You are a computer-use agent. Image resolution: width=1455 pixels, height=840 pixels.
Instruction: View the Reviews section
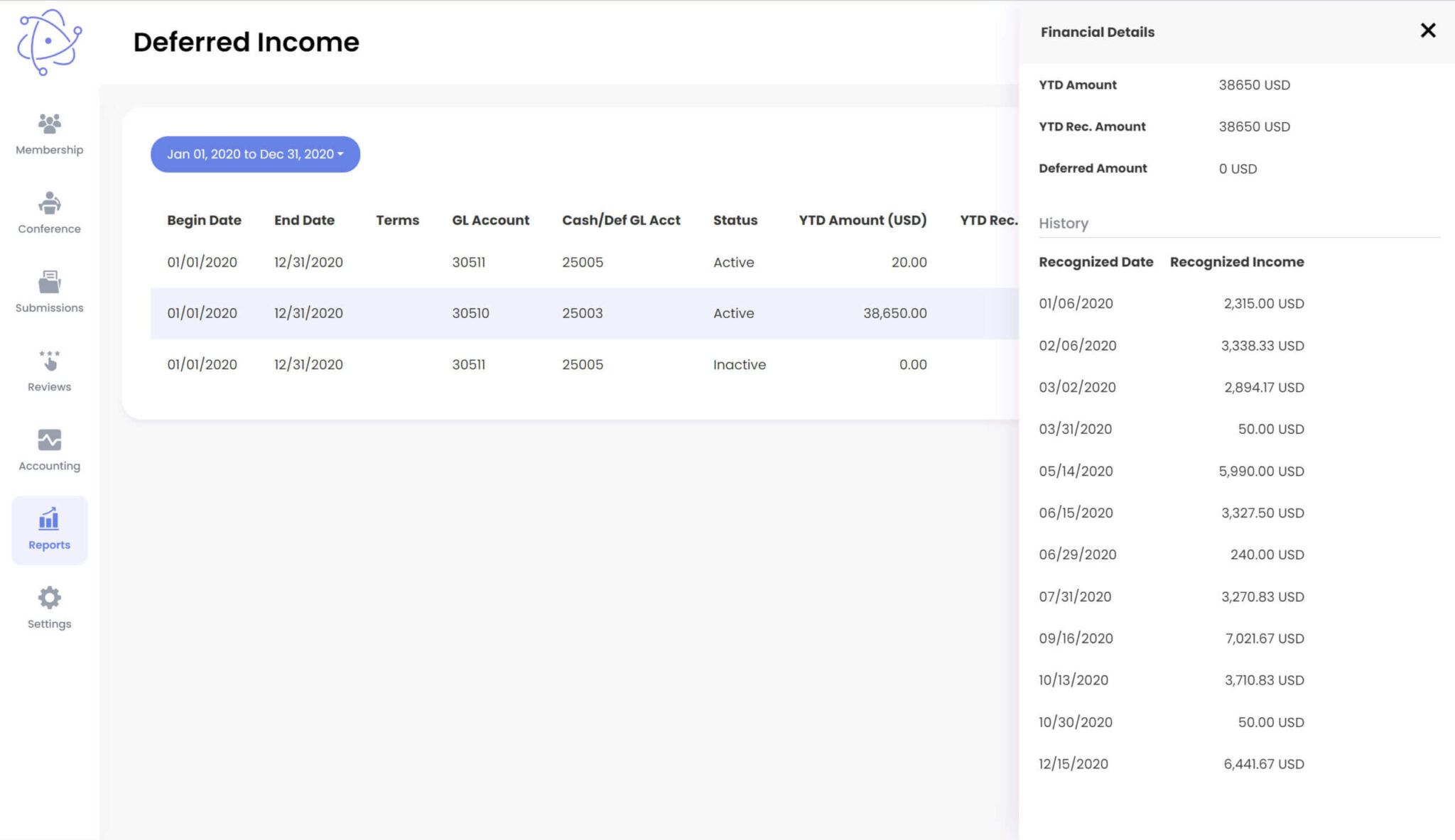(x=48, y=370)
